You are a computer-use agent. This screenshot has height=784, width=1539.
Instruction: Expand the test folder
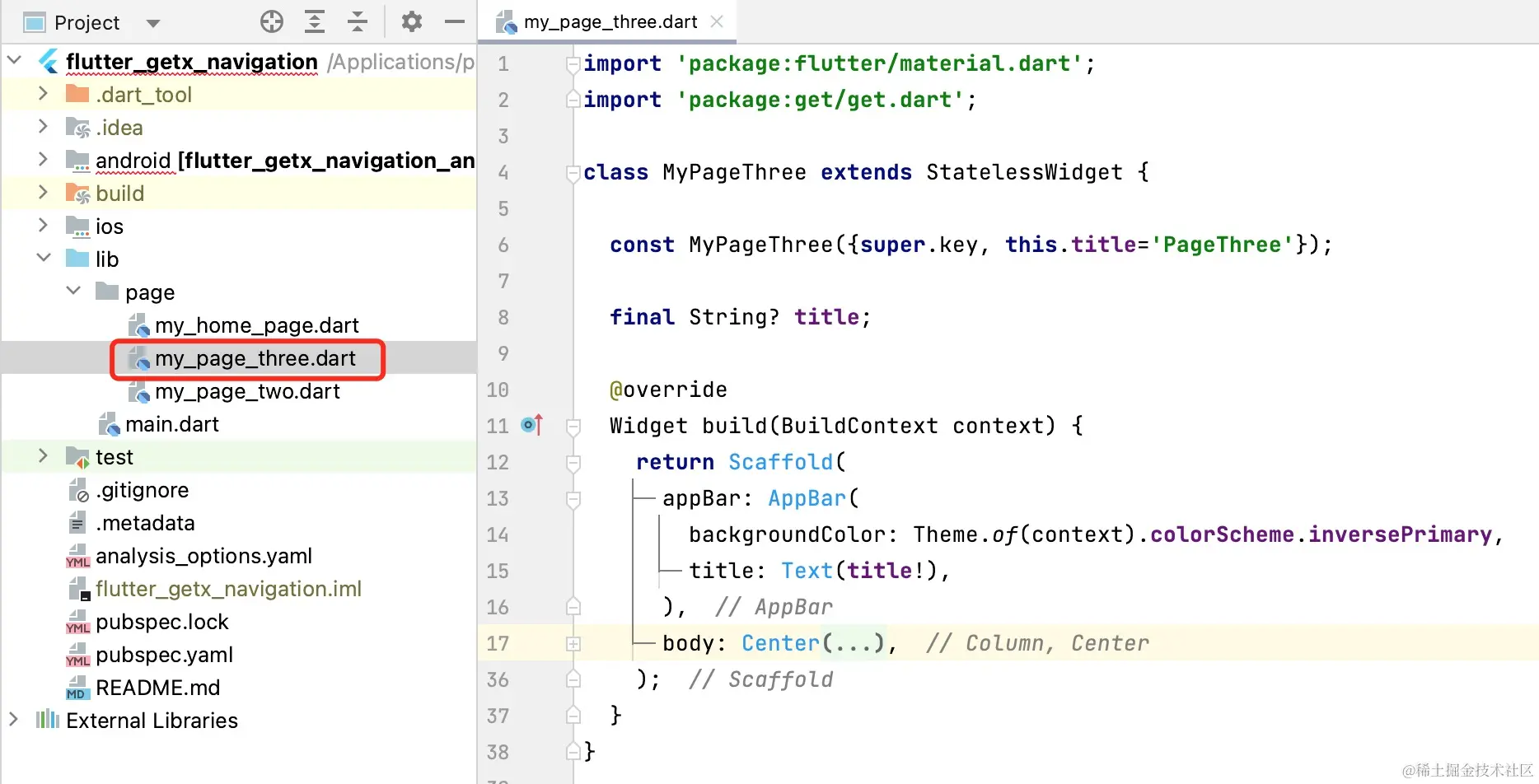click(x=44, y=456)
